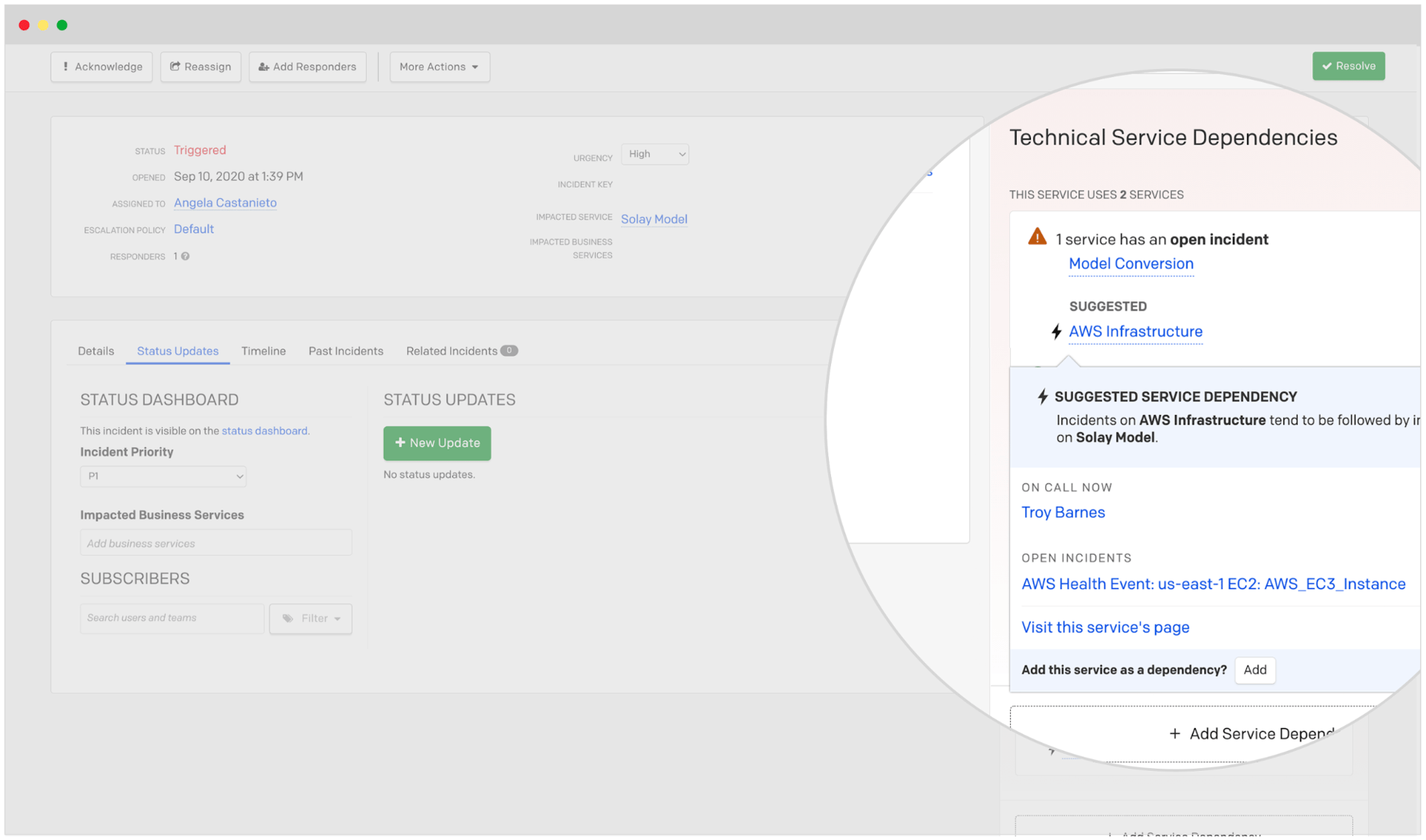Switch to the Past Incidents tab

[x=345, y=351]
